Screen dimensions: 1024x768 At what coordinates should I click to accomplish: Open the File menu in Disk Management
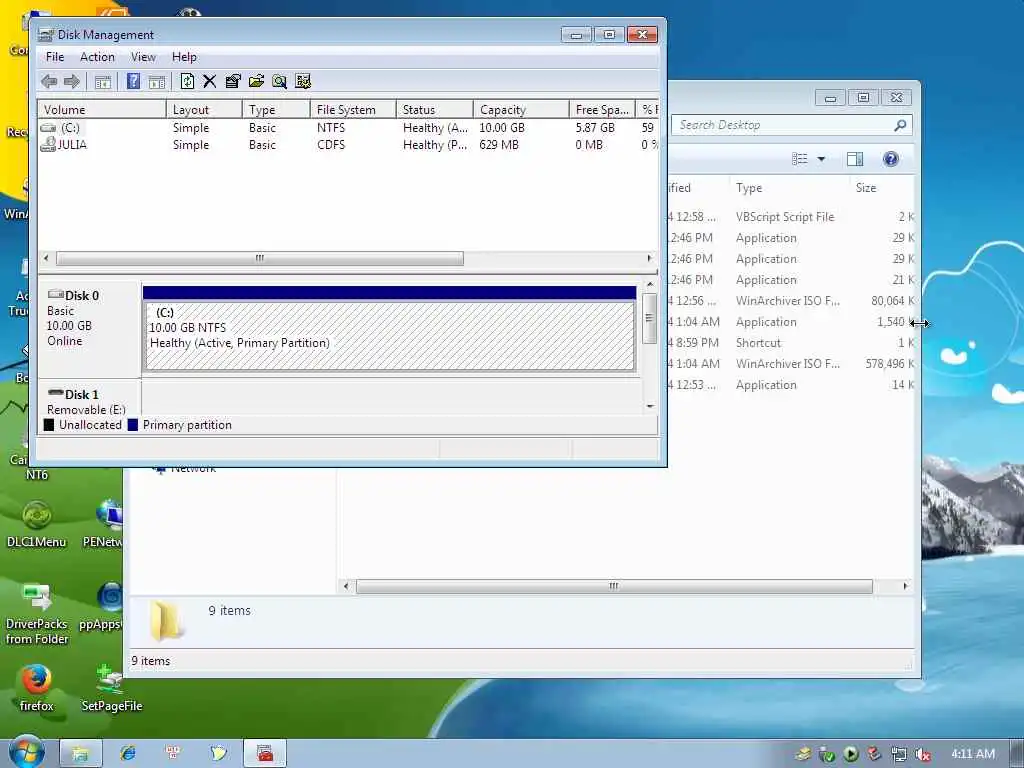coord(55,57)
